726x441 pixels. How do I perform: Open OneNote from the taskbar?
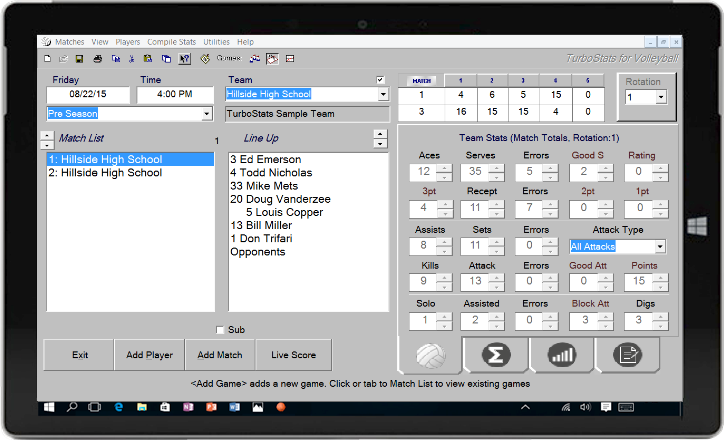(x=188, y=407)
